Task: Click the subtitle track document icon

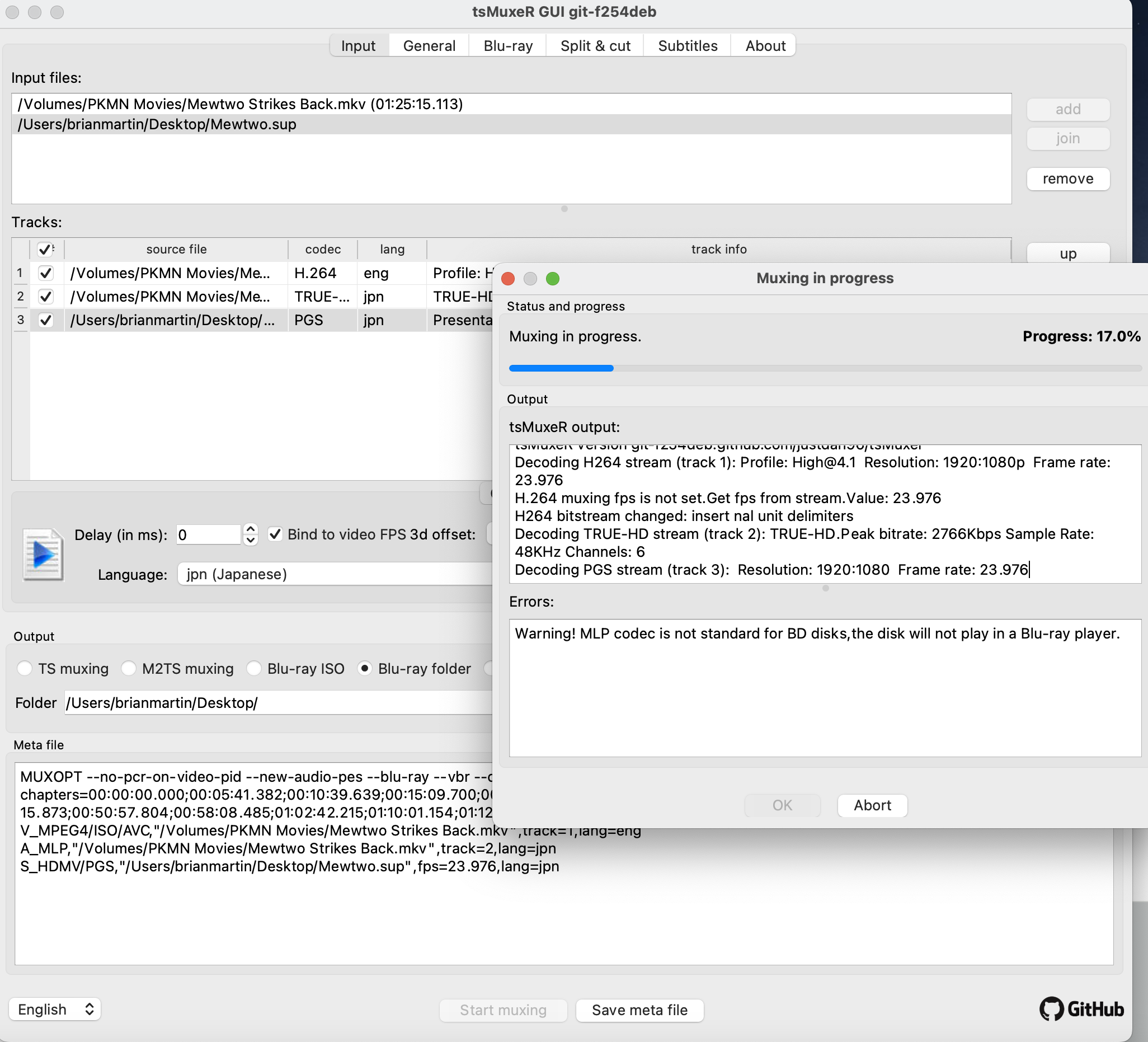Action: pyautogui.click(x=43, y=555)
